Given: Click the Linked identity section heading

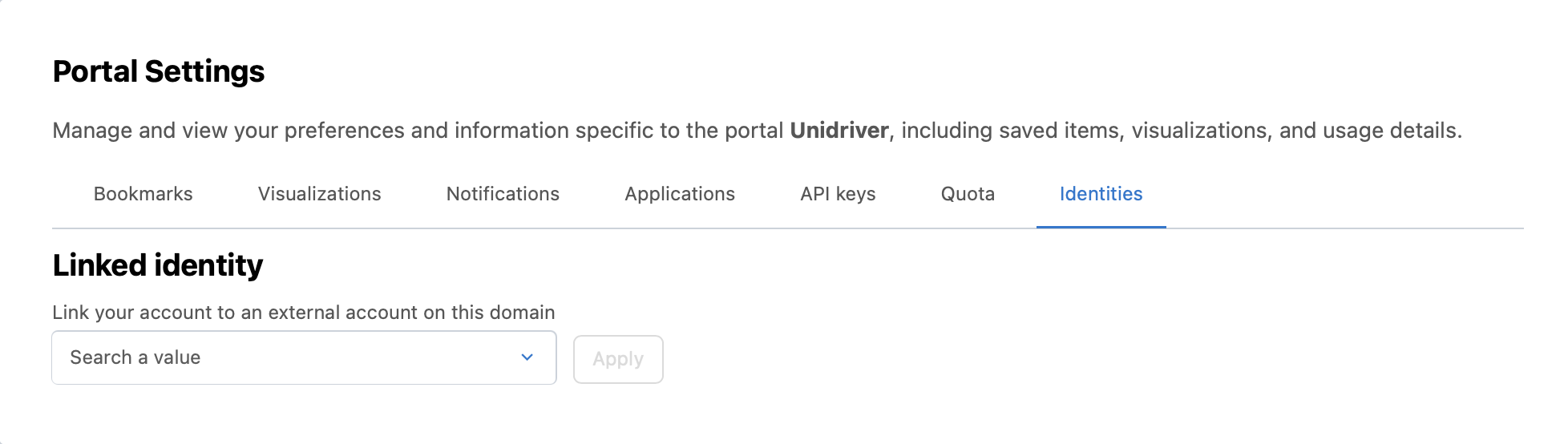Looking at the screenshot, I should coord(158,265).
